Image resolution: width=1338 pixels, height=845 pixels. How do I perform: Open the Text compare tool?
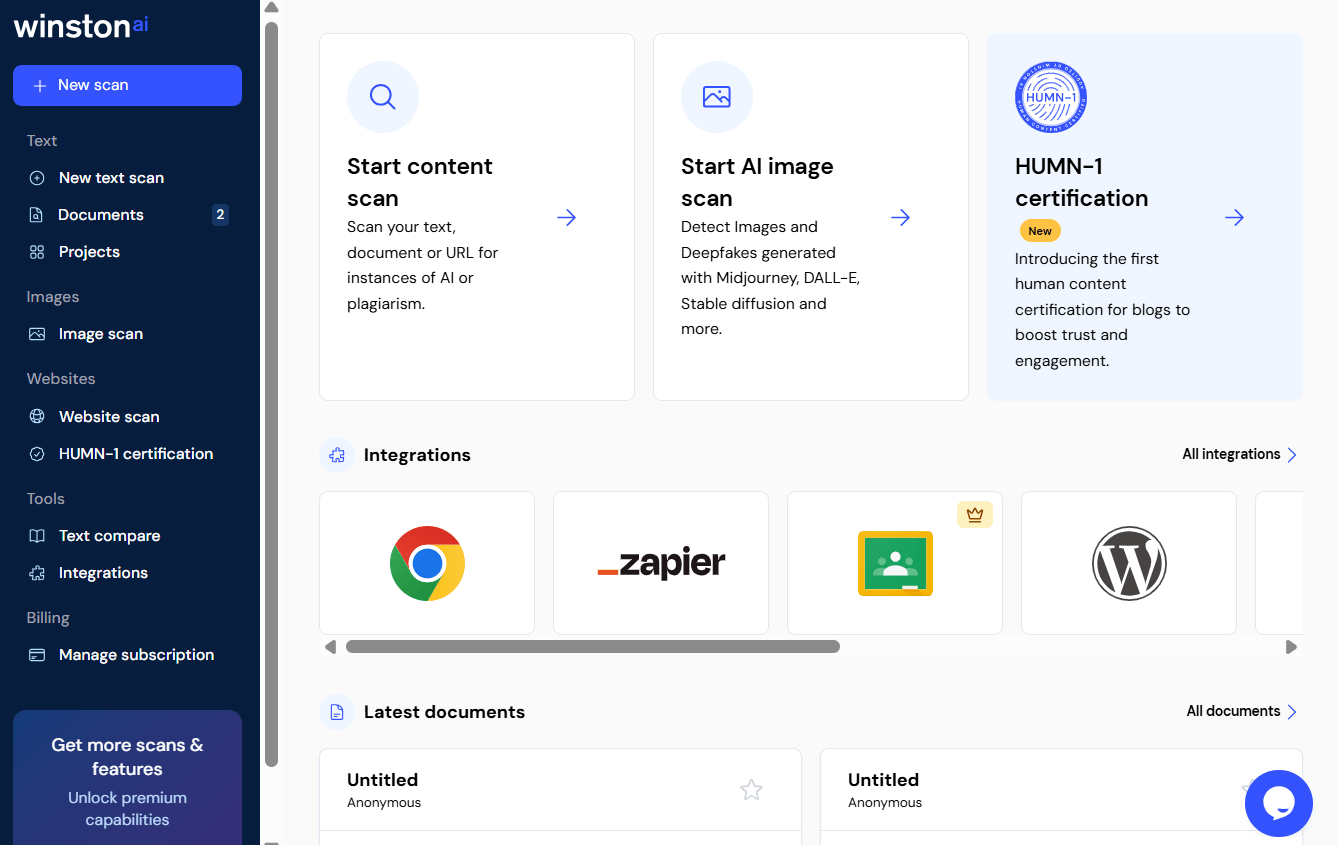[x=109, y=536]
